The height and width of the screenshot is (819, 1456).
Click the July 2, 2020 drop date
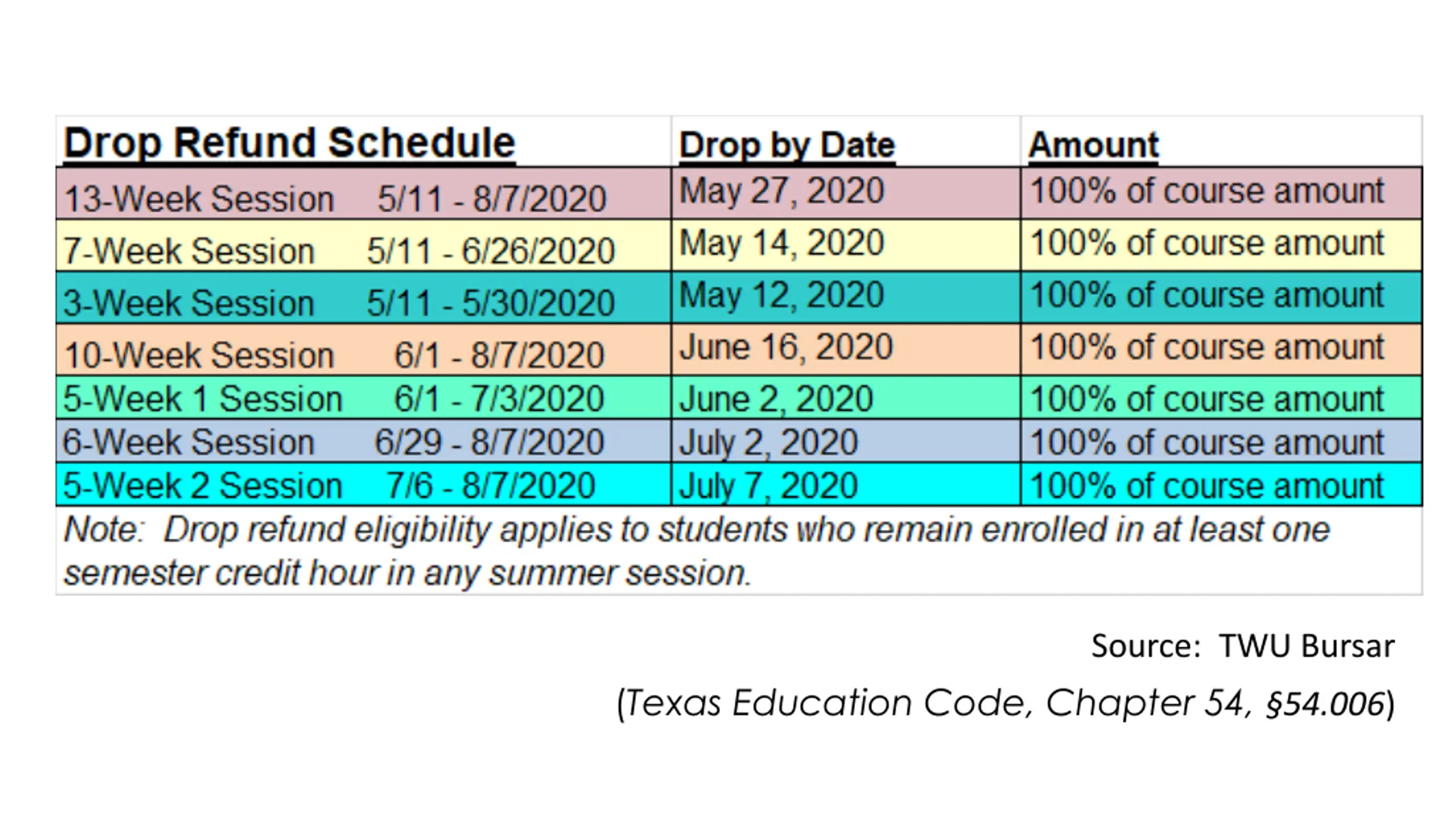pos(769,443)
